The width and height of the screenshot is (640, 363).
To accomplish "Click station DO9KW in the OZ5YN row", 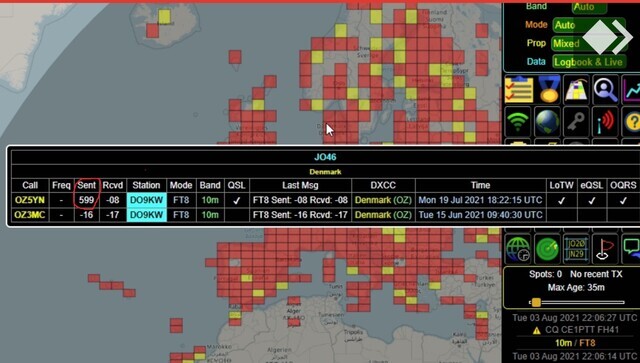I will coord(147,200).
